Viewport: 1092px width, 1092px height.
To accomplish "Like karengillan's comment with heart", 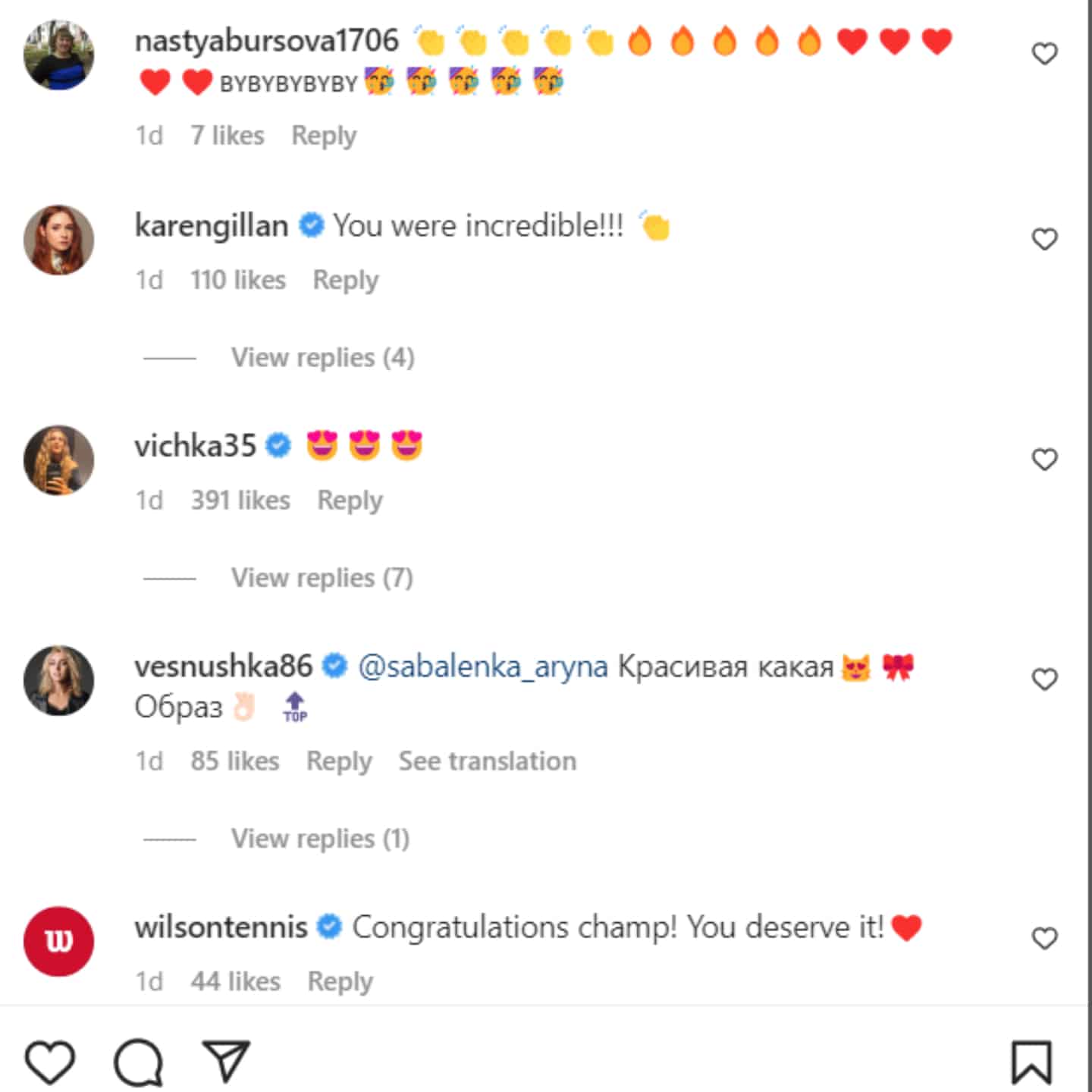I will pos(1045,240).
